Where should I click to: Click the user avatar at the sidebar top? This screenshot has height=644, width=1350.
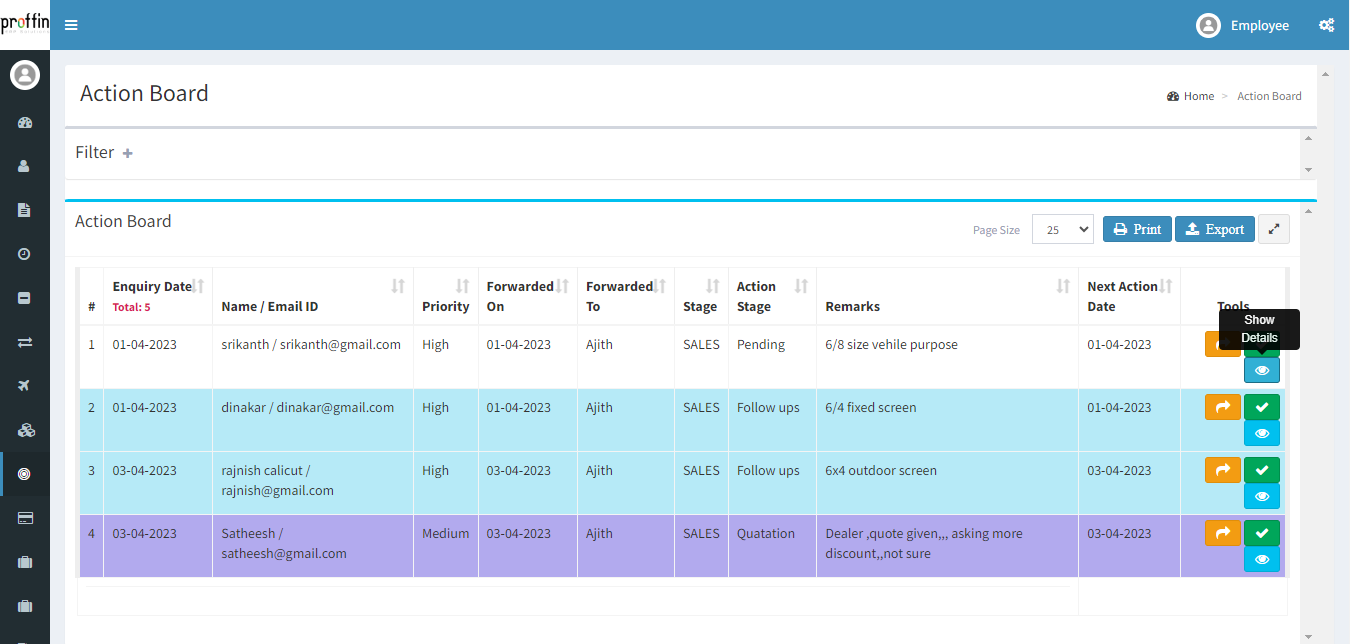(25, 75)
